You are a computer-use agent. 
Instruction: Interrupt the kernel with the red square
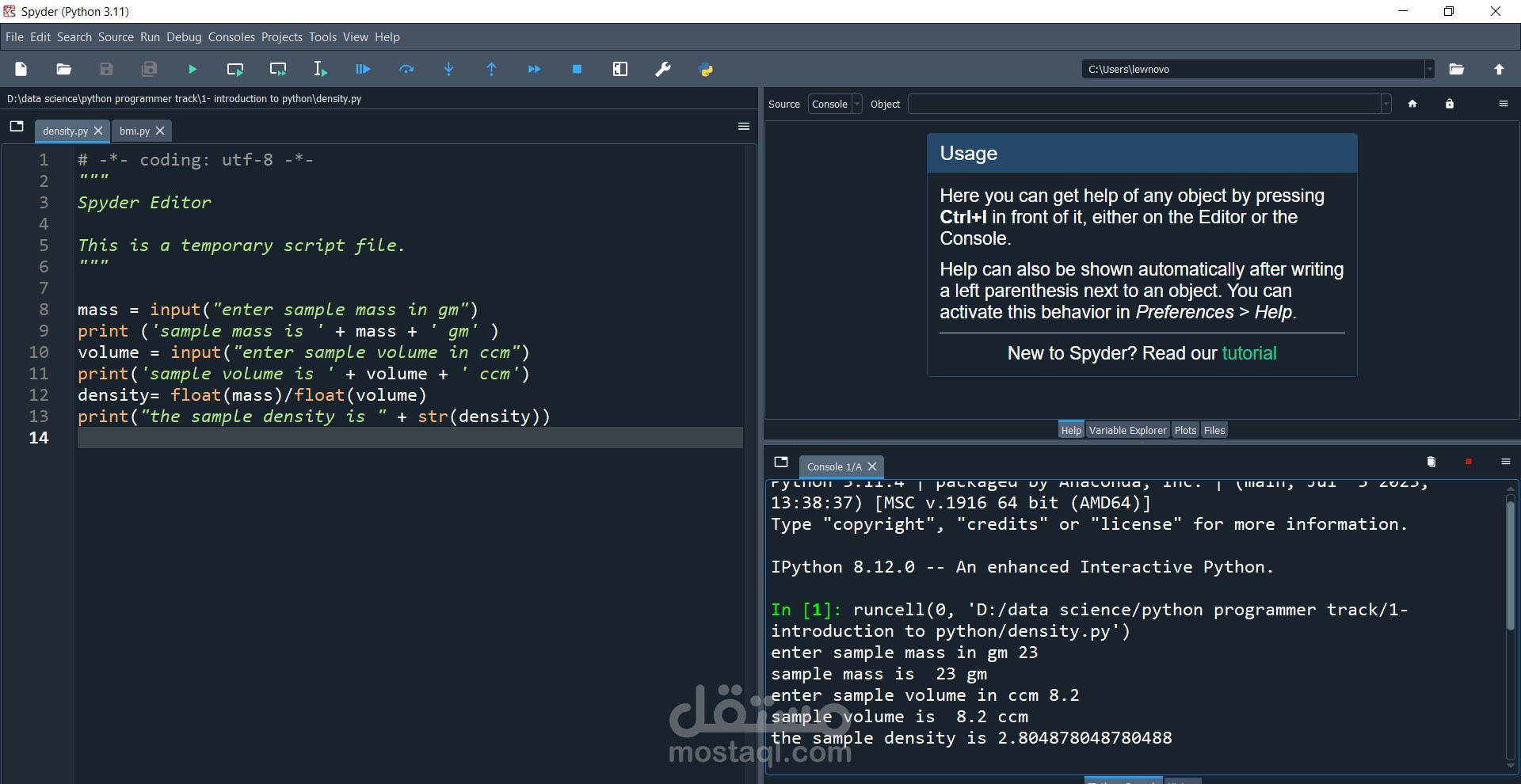tap(1469, 462)
